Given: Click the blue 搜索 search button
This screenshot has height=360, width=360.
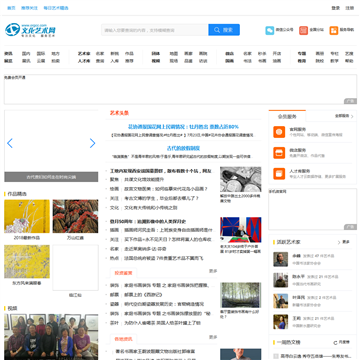Looking at the screenshot, I should (x=224, y=30).
